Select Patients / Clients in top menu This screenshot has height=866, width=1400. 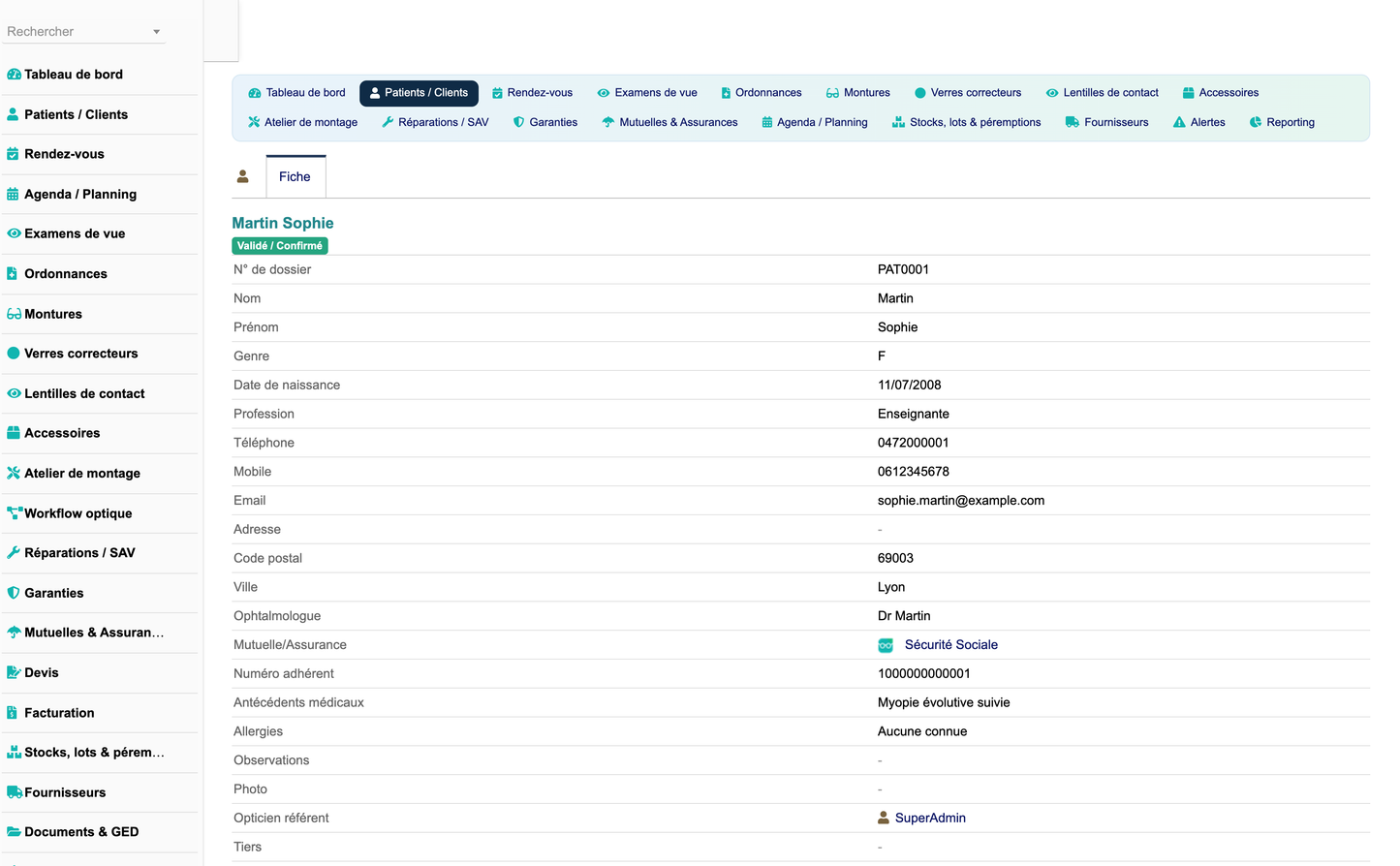419,93
